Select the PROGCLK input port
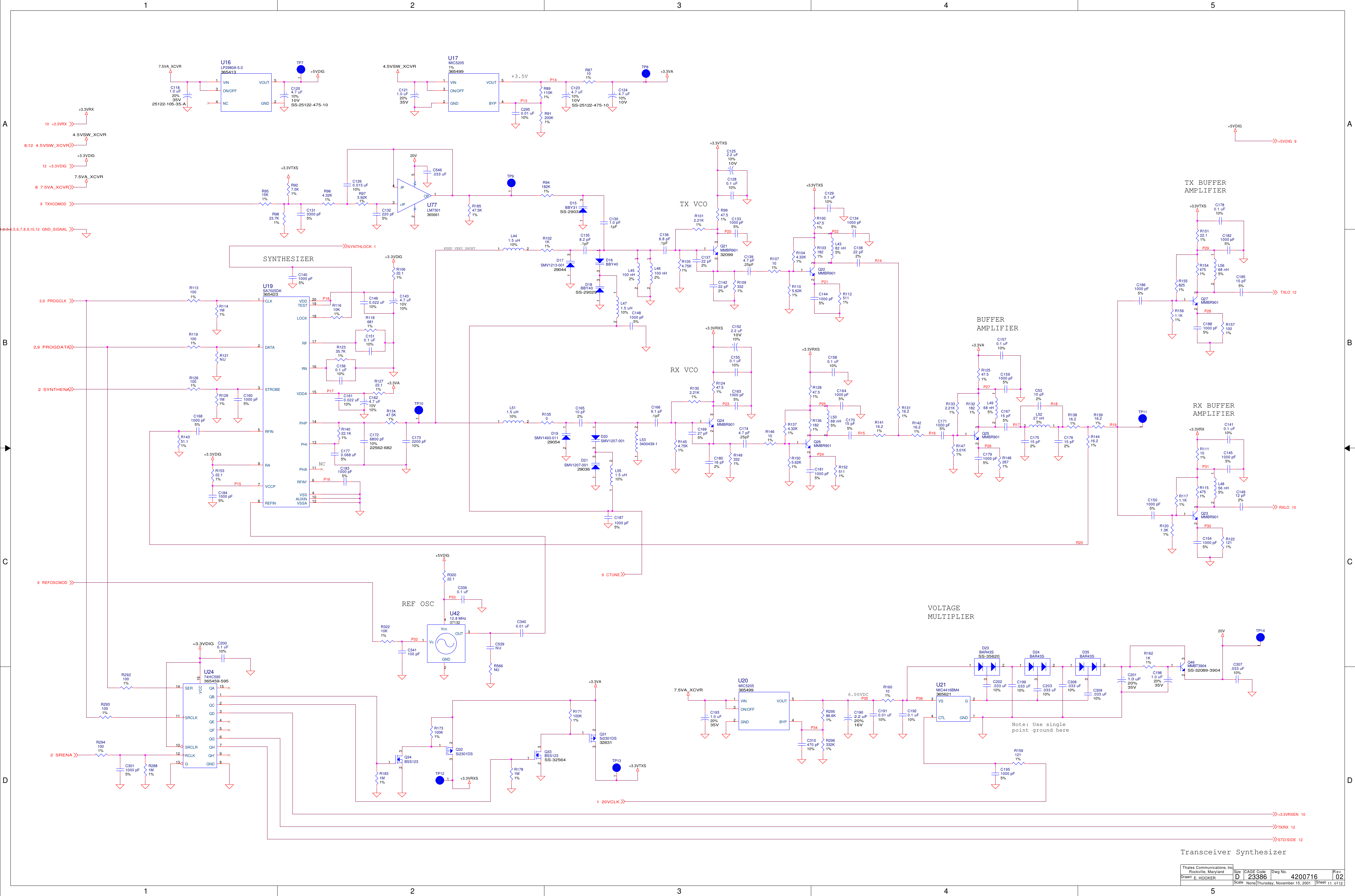 (57, 301)
